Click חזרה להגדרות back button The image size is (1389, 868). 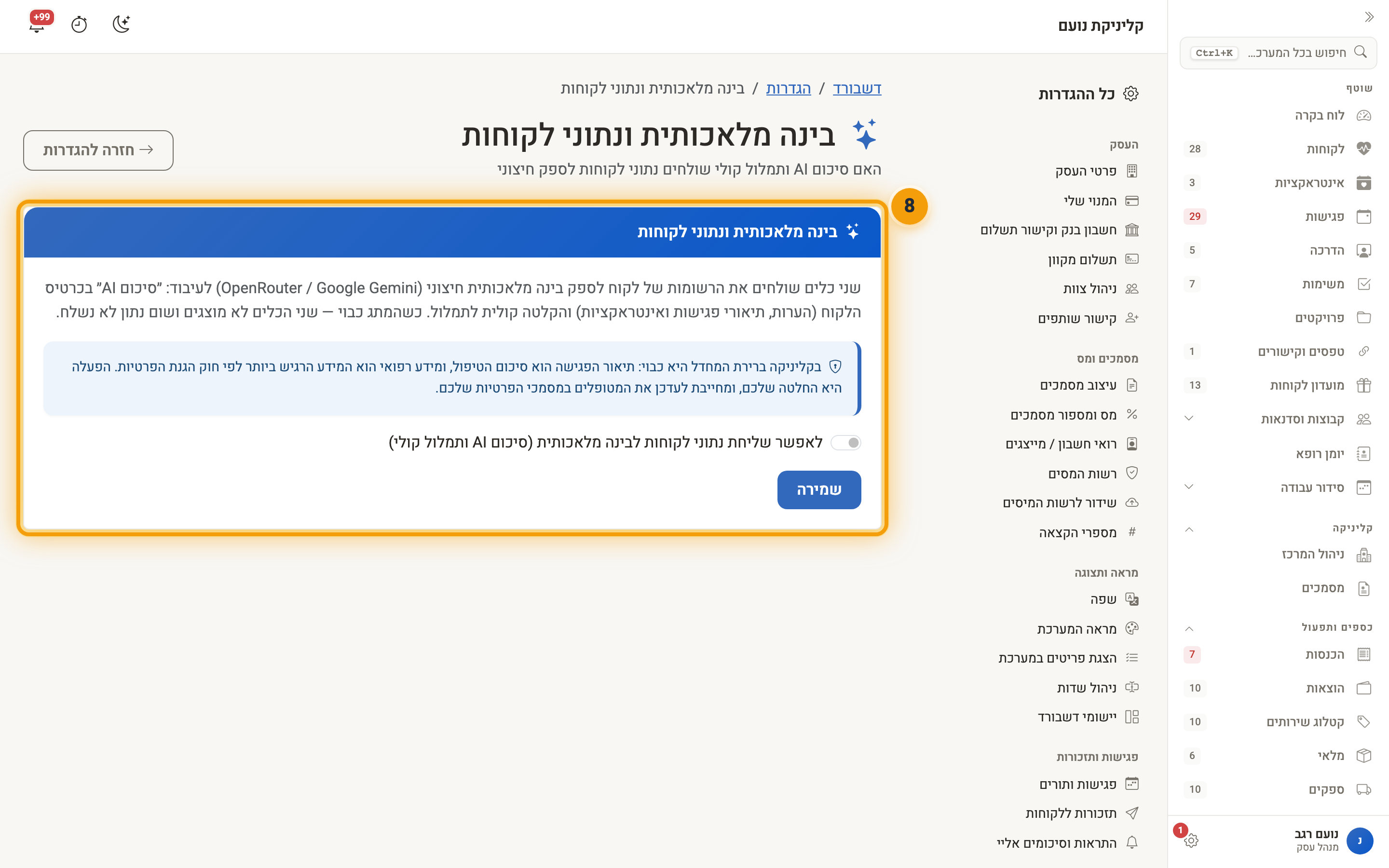98,150
